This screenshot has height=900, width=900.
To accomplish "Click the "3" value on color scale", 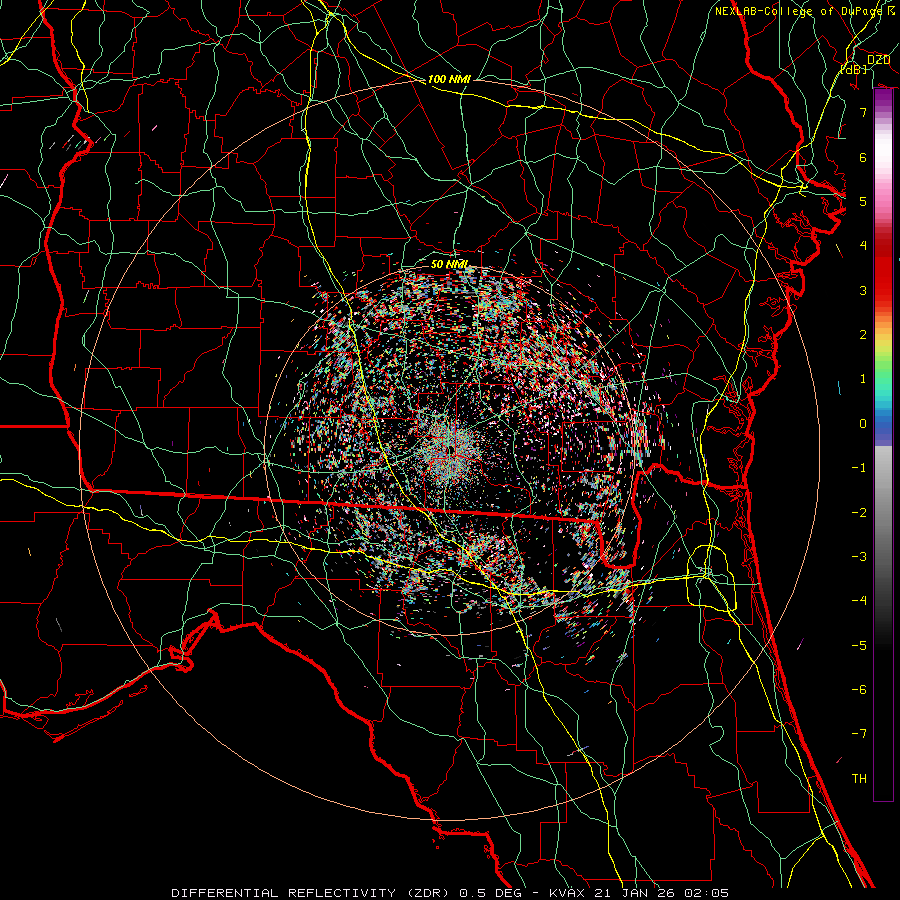I will [x=863, y=290].
